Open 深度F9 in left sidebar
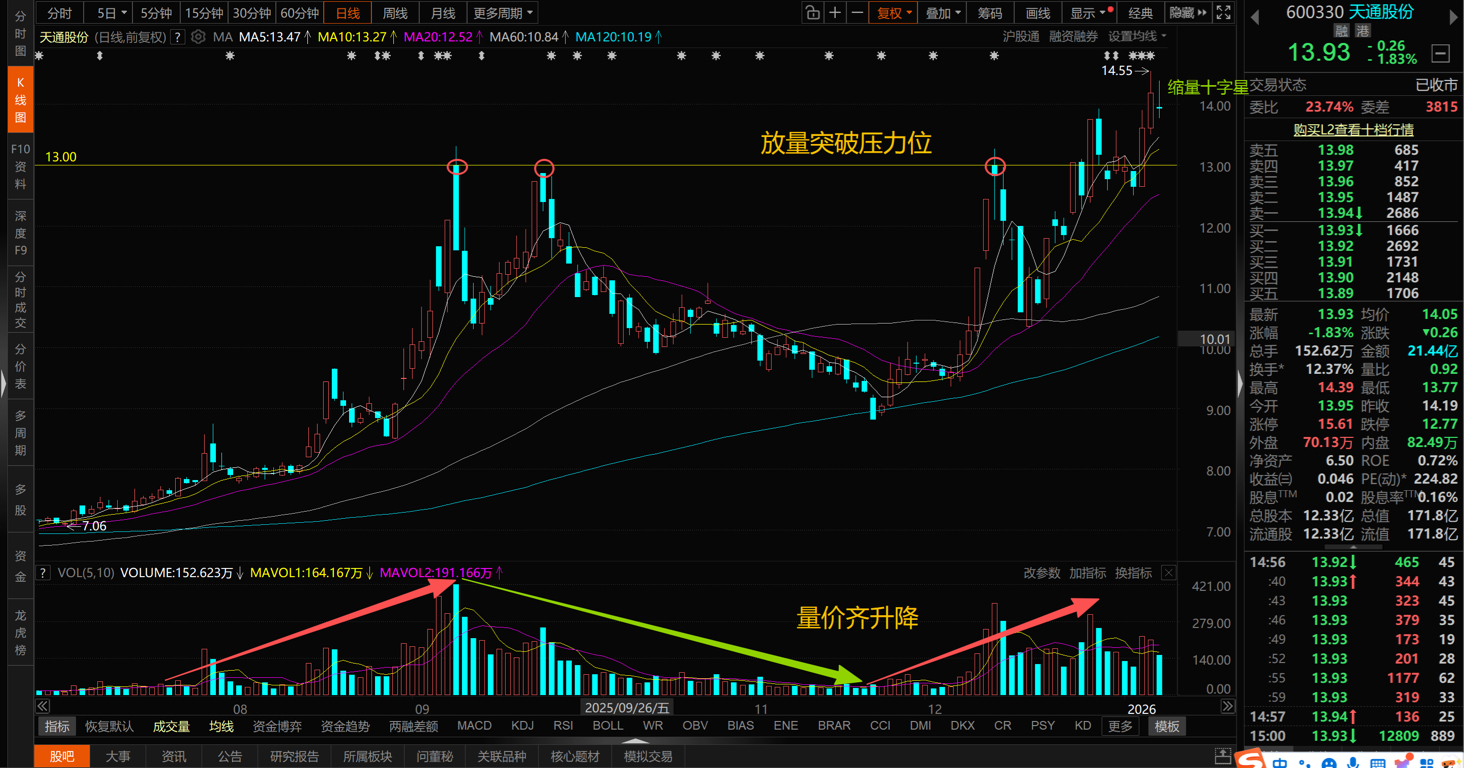Viewport: 1464px width, 768px height. coord(20,233)
